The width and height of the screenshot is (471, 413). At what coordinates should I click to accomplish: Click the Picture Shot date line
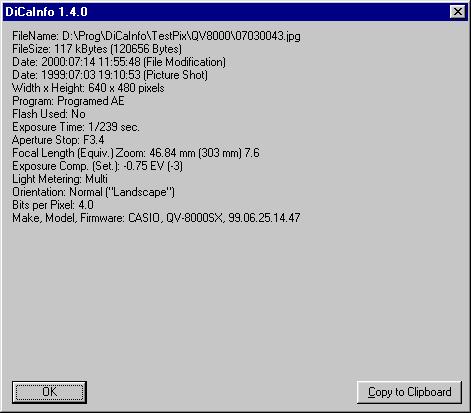click(x=110, y=75)
